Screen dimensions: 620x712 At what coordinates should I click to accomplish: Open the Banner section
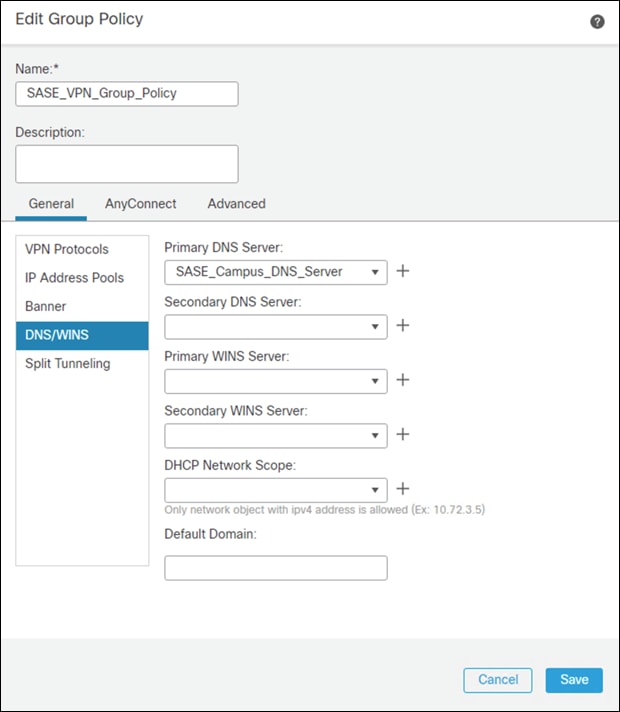coord(82,307)
